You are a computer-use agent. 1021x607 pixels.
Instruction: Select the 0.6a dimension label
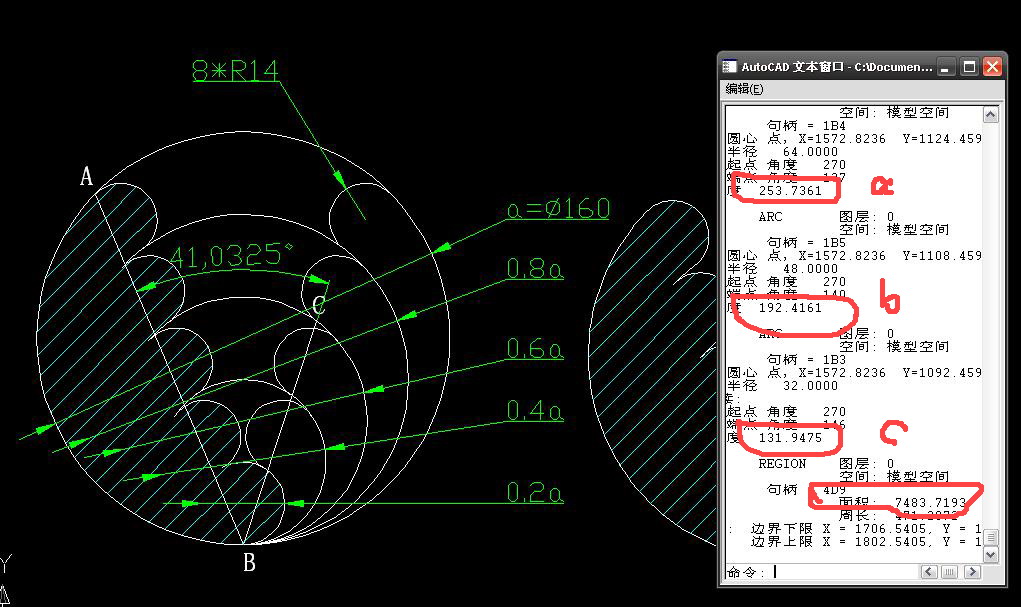click(535, 348)
